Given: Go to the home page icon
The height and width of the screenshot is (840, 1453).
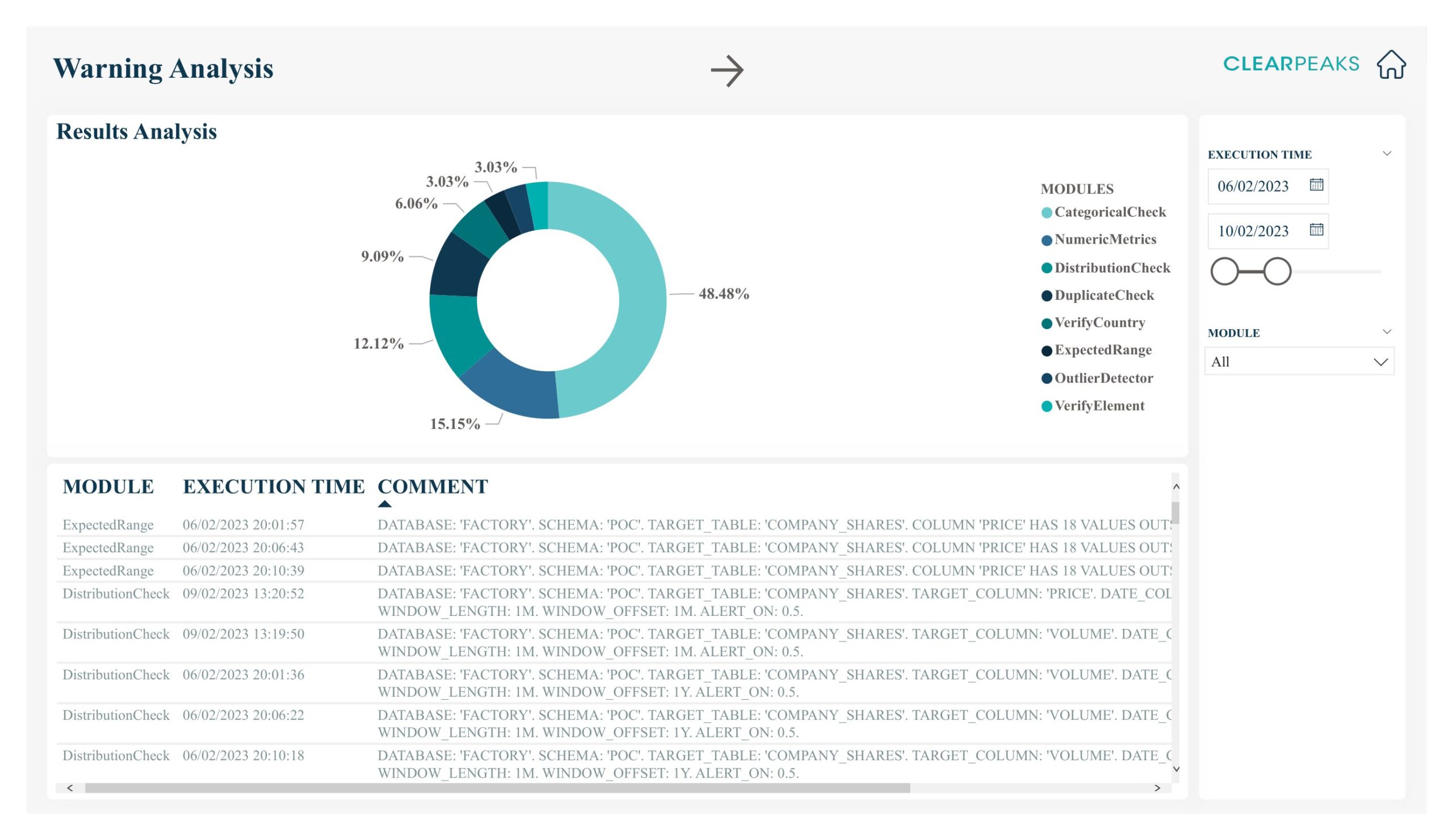Looking at the screenshot, I should click(x=1391, y=64).
